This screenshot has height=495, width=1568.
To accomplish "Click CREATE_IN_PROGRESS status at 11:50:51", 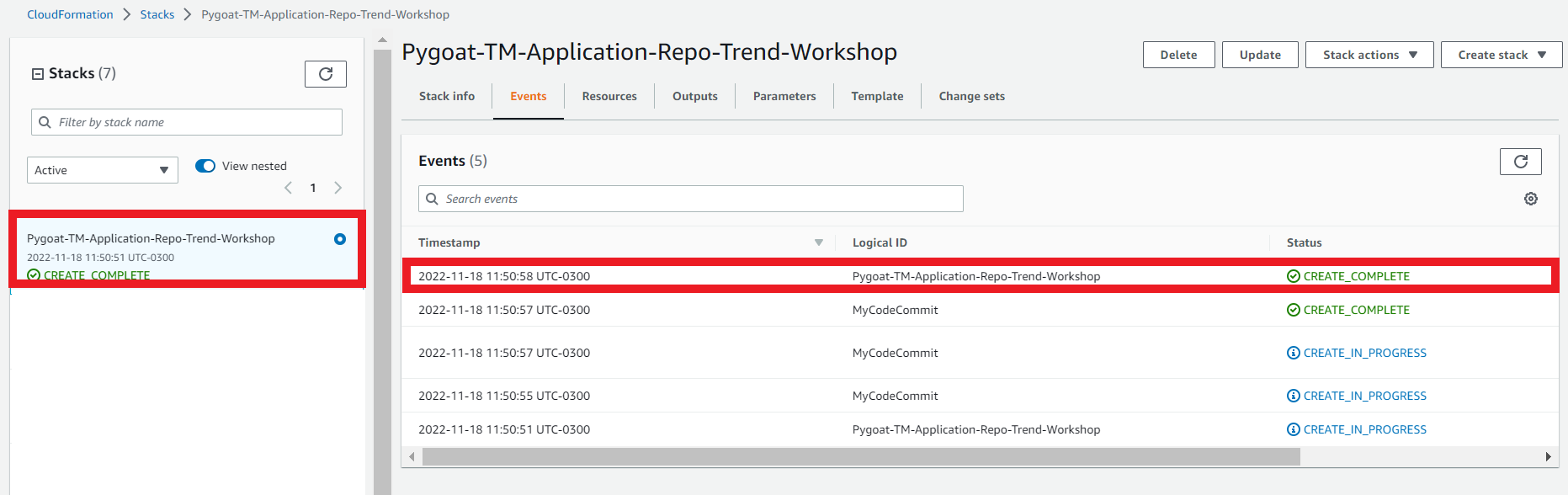I will click(1357, 429).
